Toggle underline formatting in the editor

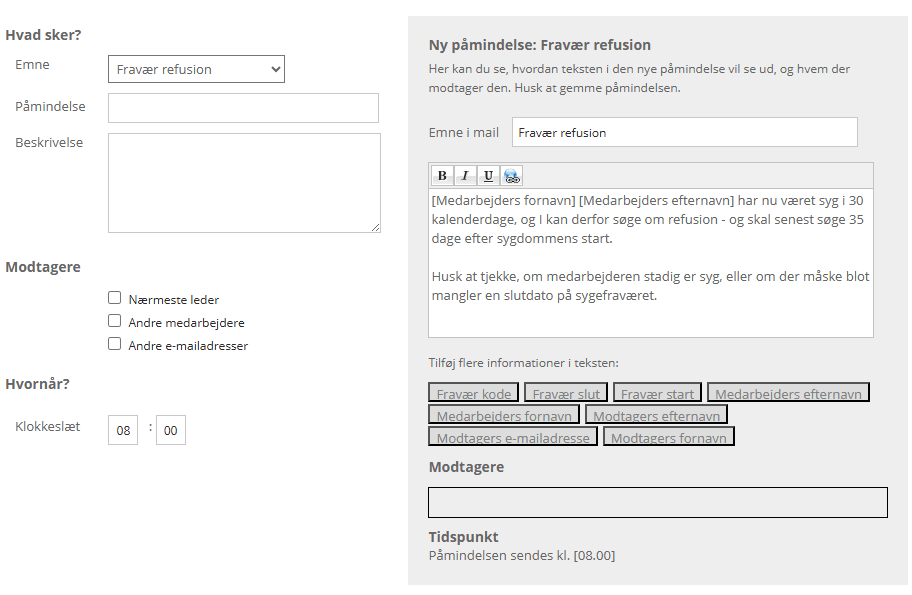488,176
